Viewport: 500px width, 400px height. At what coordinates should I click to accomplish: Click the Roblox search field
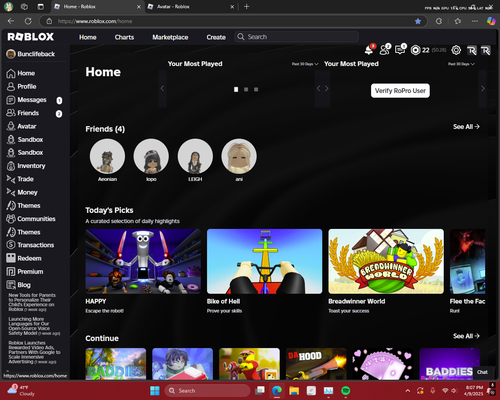coord(297,37)
